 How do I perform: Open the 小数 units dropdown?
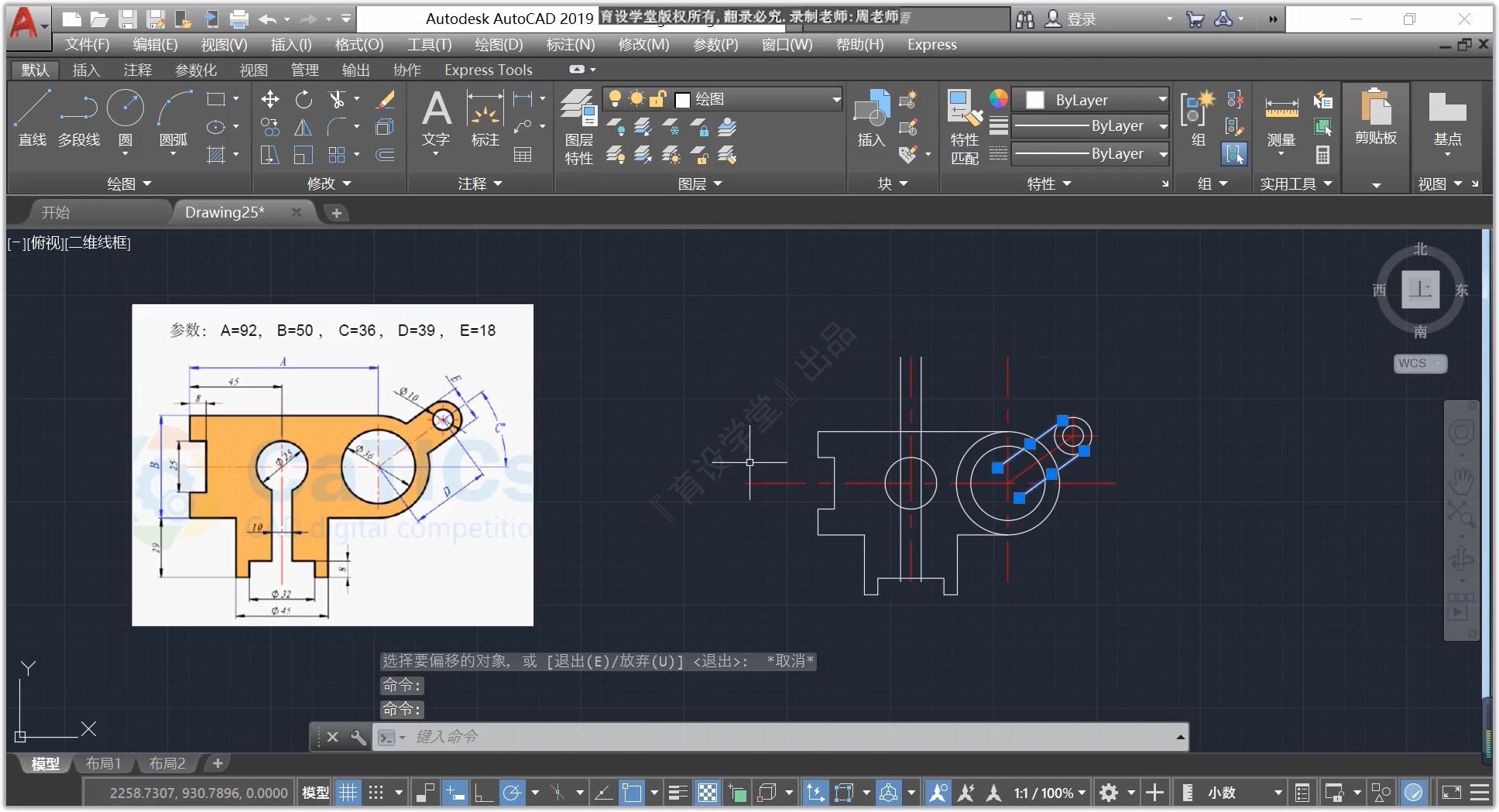tap(1245, 793)
